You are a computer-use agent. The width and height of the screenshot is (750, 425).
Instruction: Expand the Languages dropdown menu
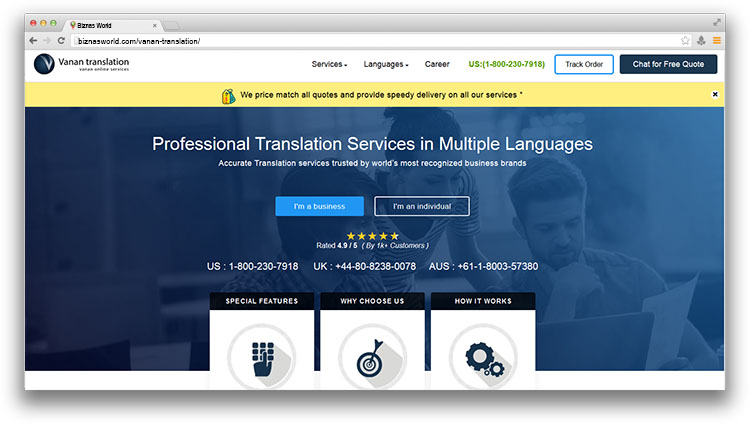[386, 64]
